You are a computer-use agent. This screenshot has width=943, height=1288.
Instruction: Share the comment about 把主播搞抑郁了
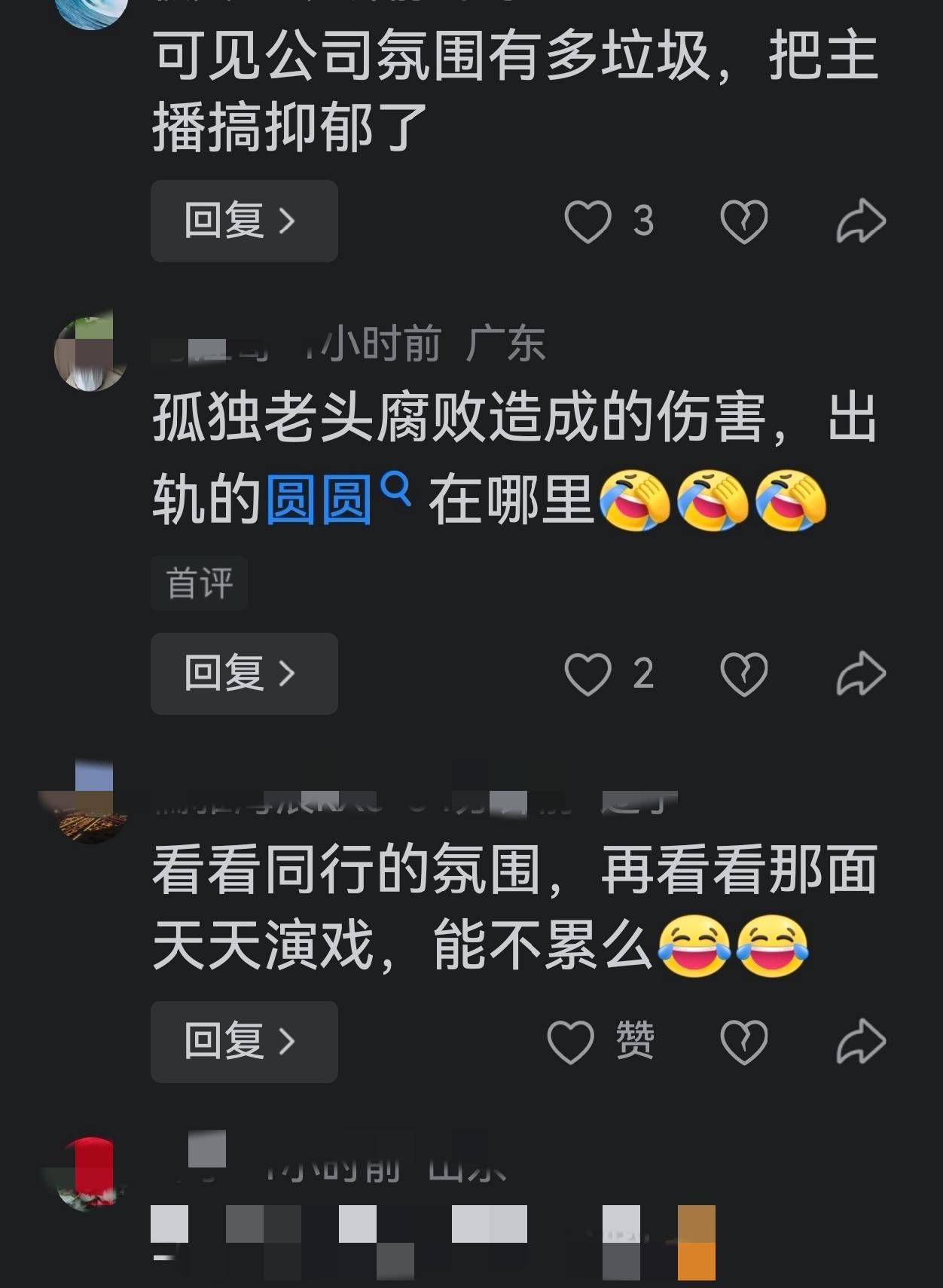point(861,221)
